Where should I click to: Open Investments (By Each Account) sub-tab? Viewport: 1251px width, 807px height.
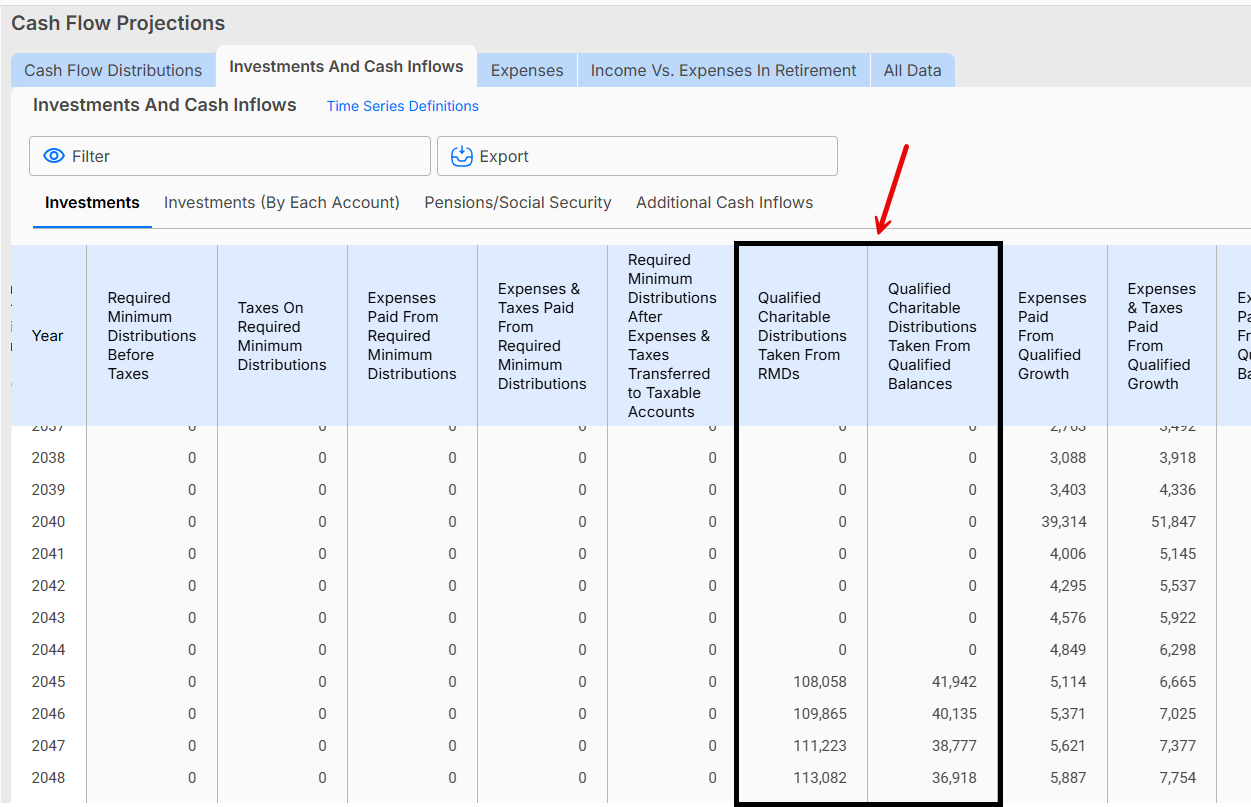coord(282,202)
